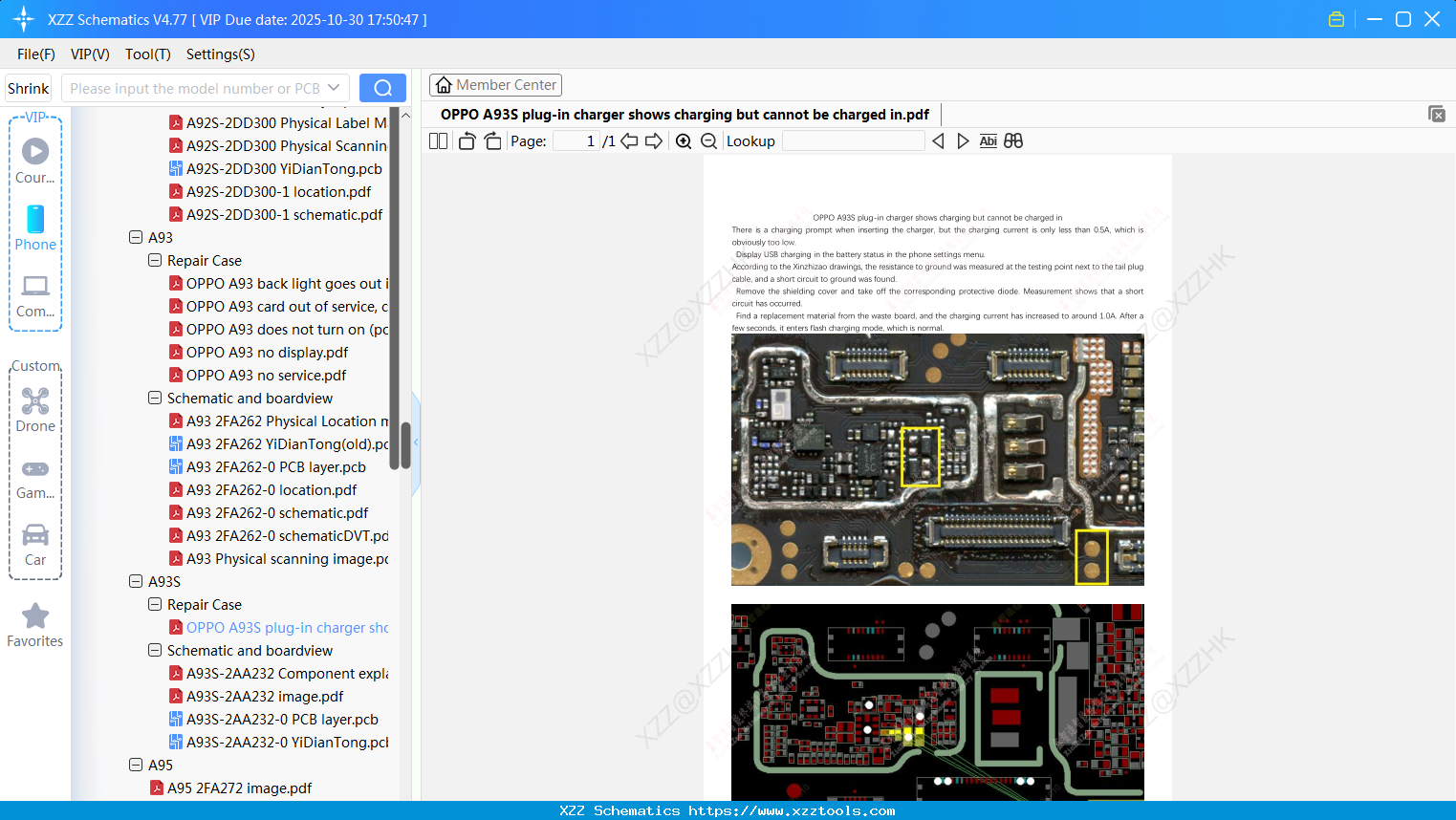The image size is (1456, 820).
Task: Open the Courses sidebar icon
Action: 35,161
